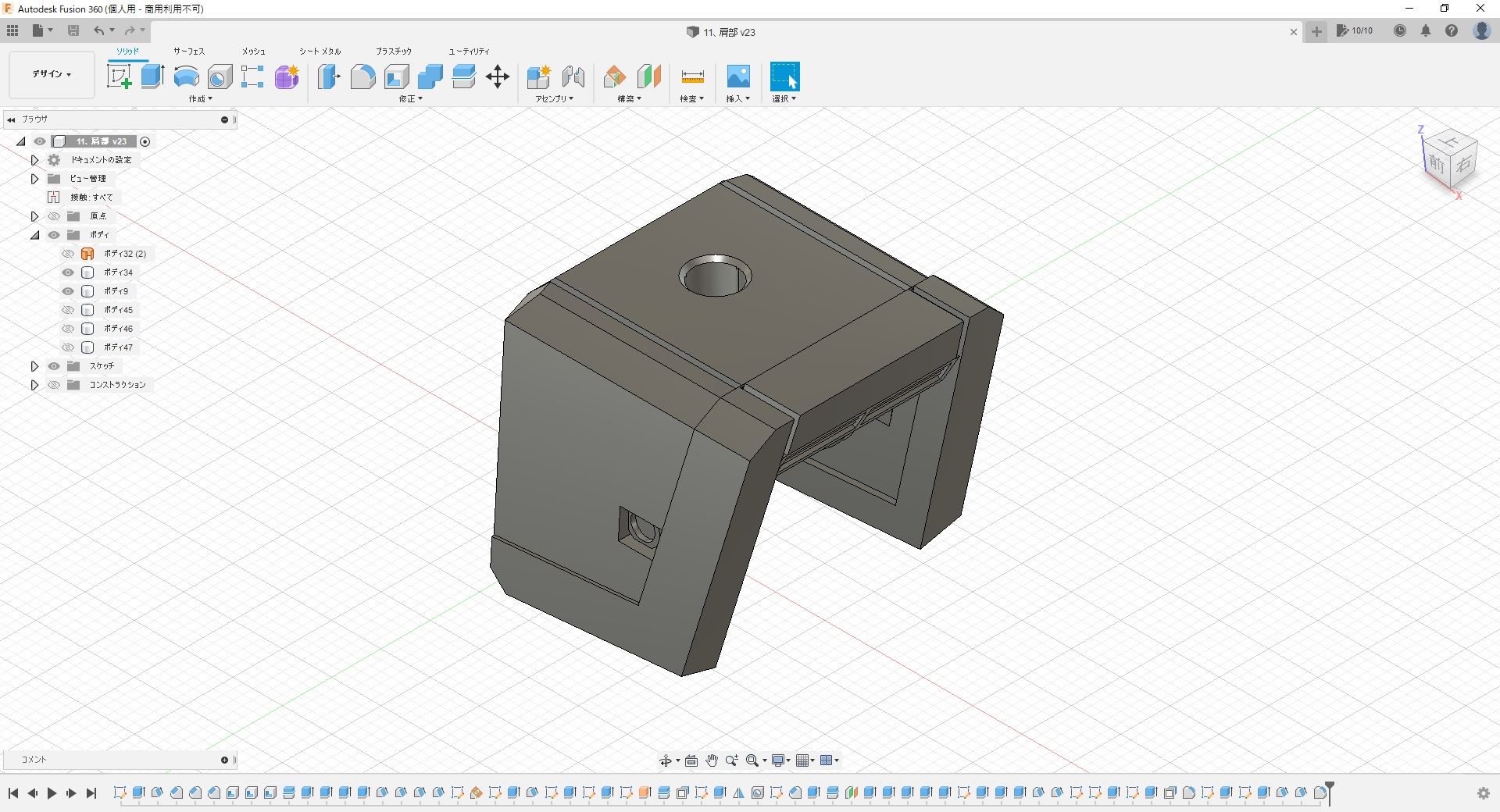Toggle visibility of スケッチ folder
Screen dimensions: 1500x812
[x=54, y=366]
